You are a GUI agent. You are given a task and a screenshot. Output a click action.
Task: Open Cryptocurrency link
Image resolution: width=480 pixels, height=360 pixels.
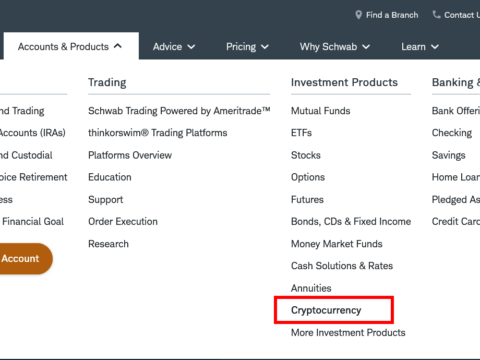(x=326, y=310)
